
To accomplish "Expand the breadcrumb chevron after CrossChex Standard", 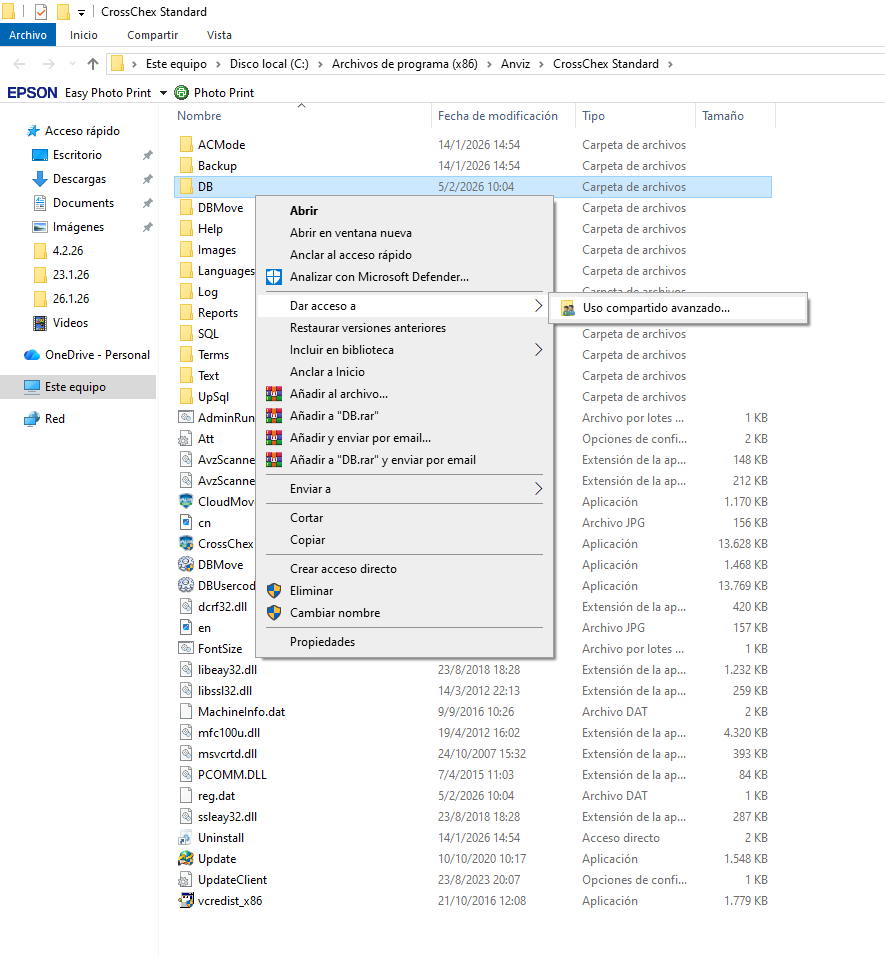I will 670,64.
